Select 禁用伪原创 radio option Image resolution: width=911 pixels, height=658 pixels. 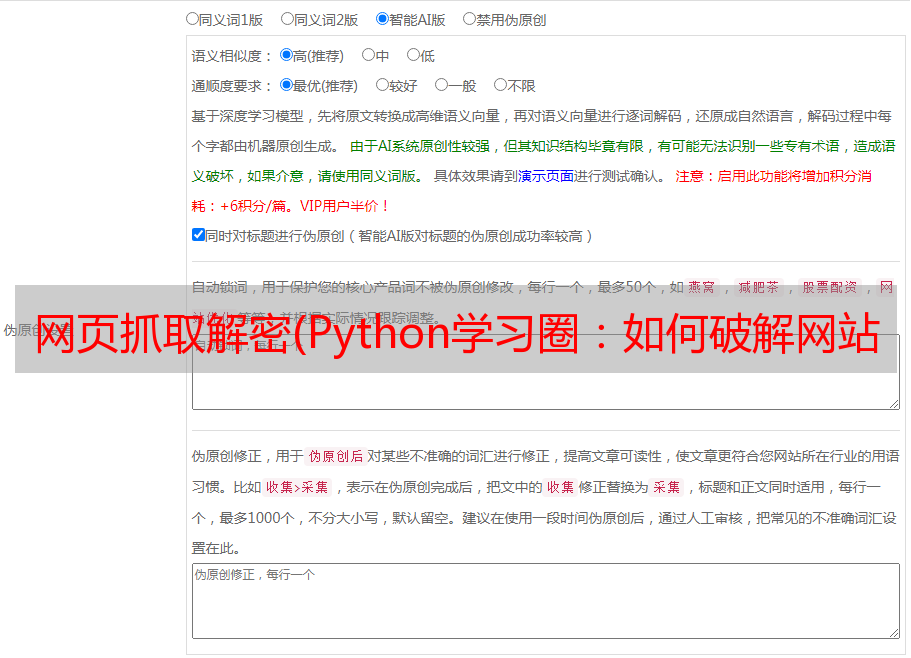coord(469,19)
